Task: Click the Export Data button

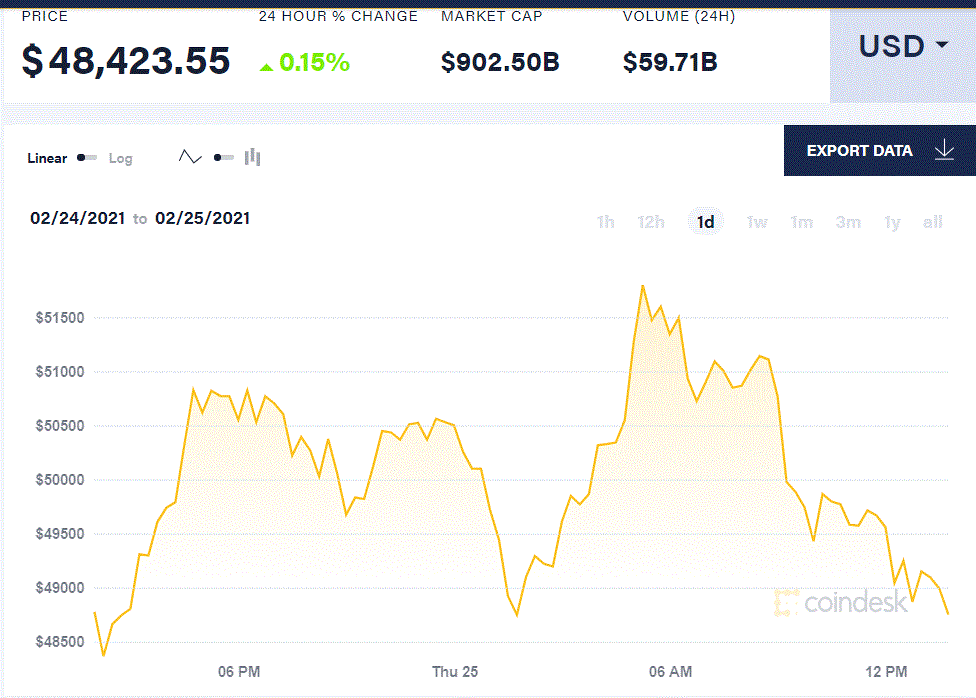Action: click(860, 150)
